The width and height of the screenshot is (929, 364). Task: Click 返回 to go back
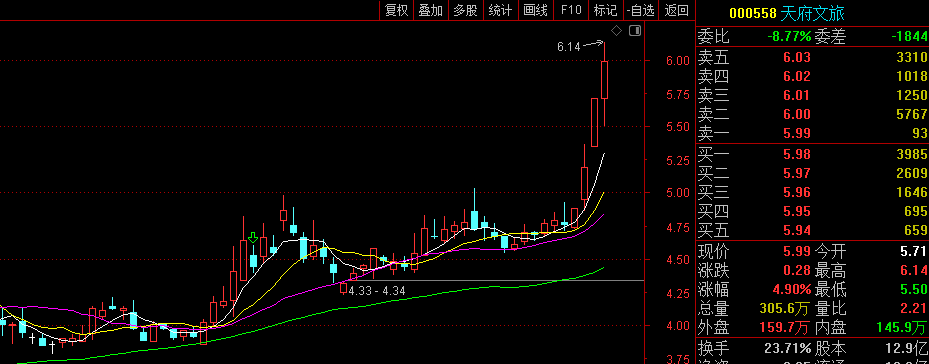pyautogui.click(x=677, y=10)
